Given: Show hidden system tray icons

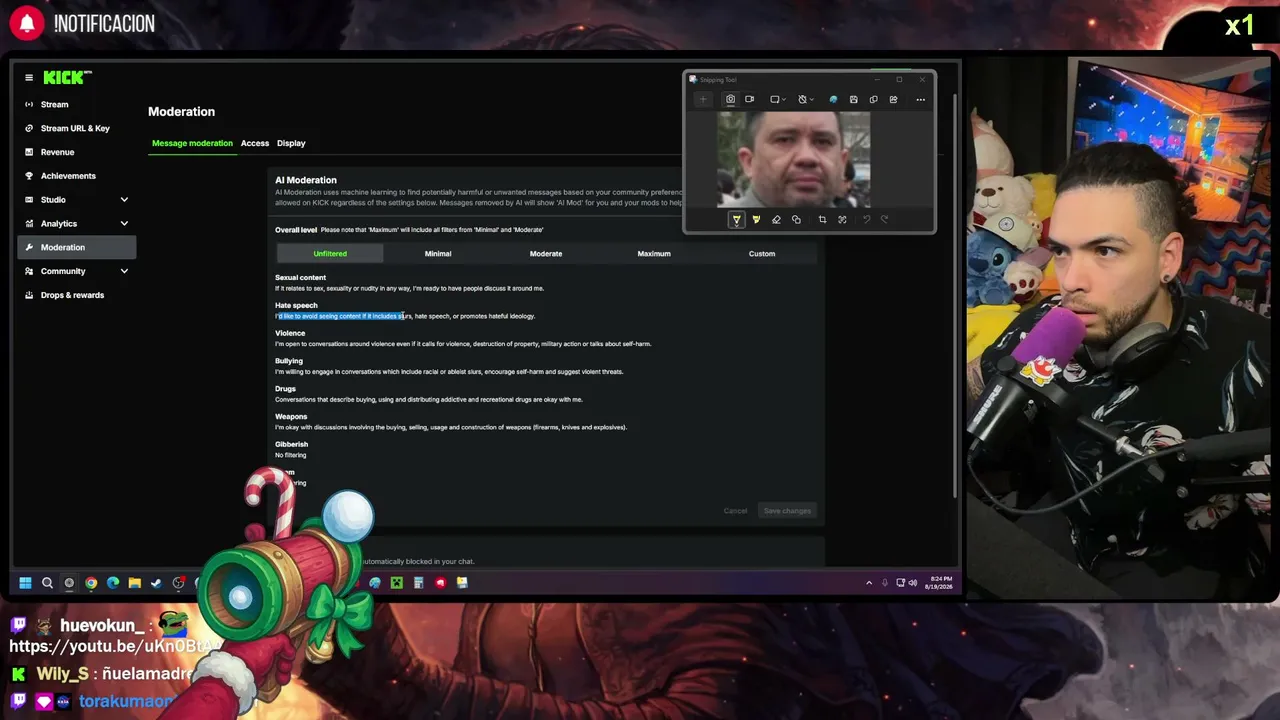Looking at the screenshot, I should point(869,583).
